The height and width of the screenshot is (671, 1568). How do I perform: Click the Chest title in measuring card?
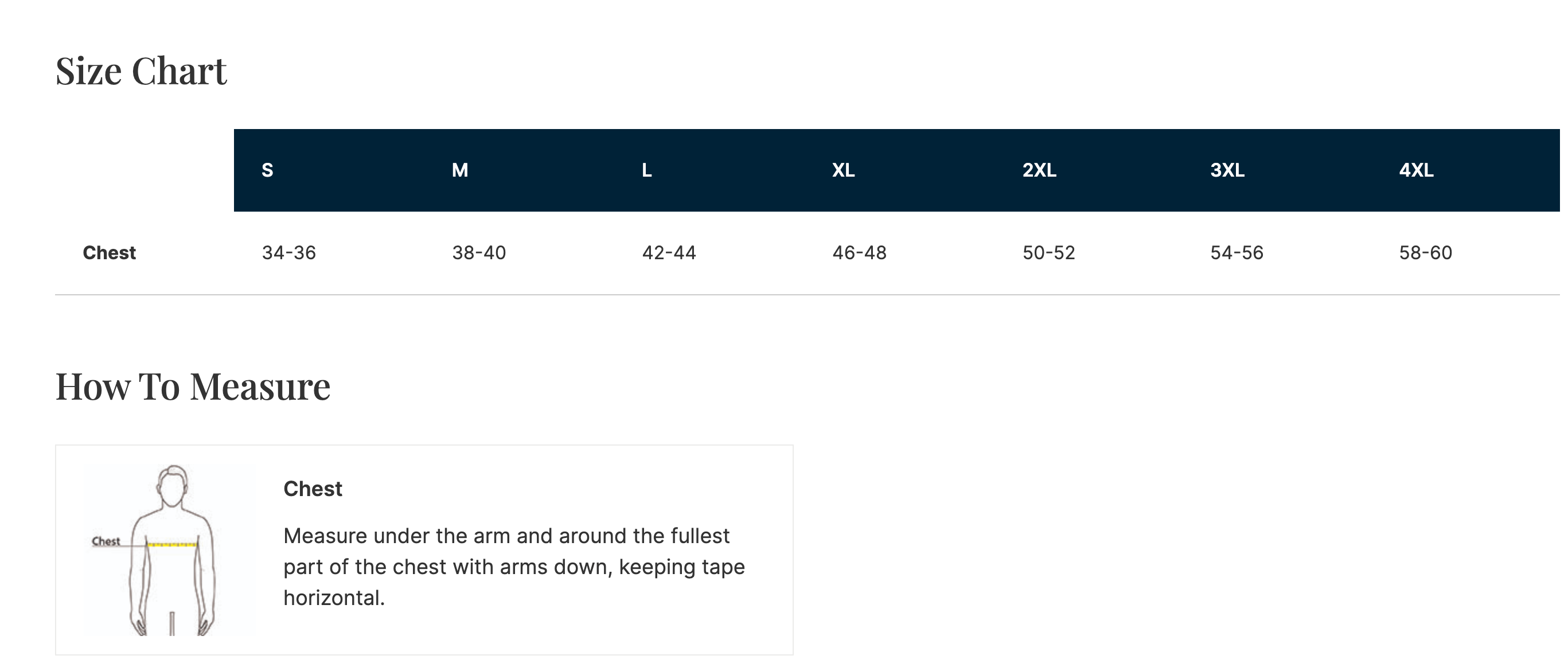pyautogui.click(x=313, y=489)
